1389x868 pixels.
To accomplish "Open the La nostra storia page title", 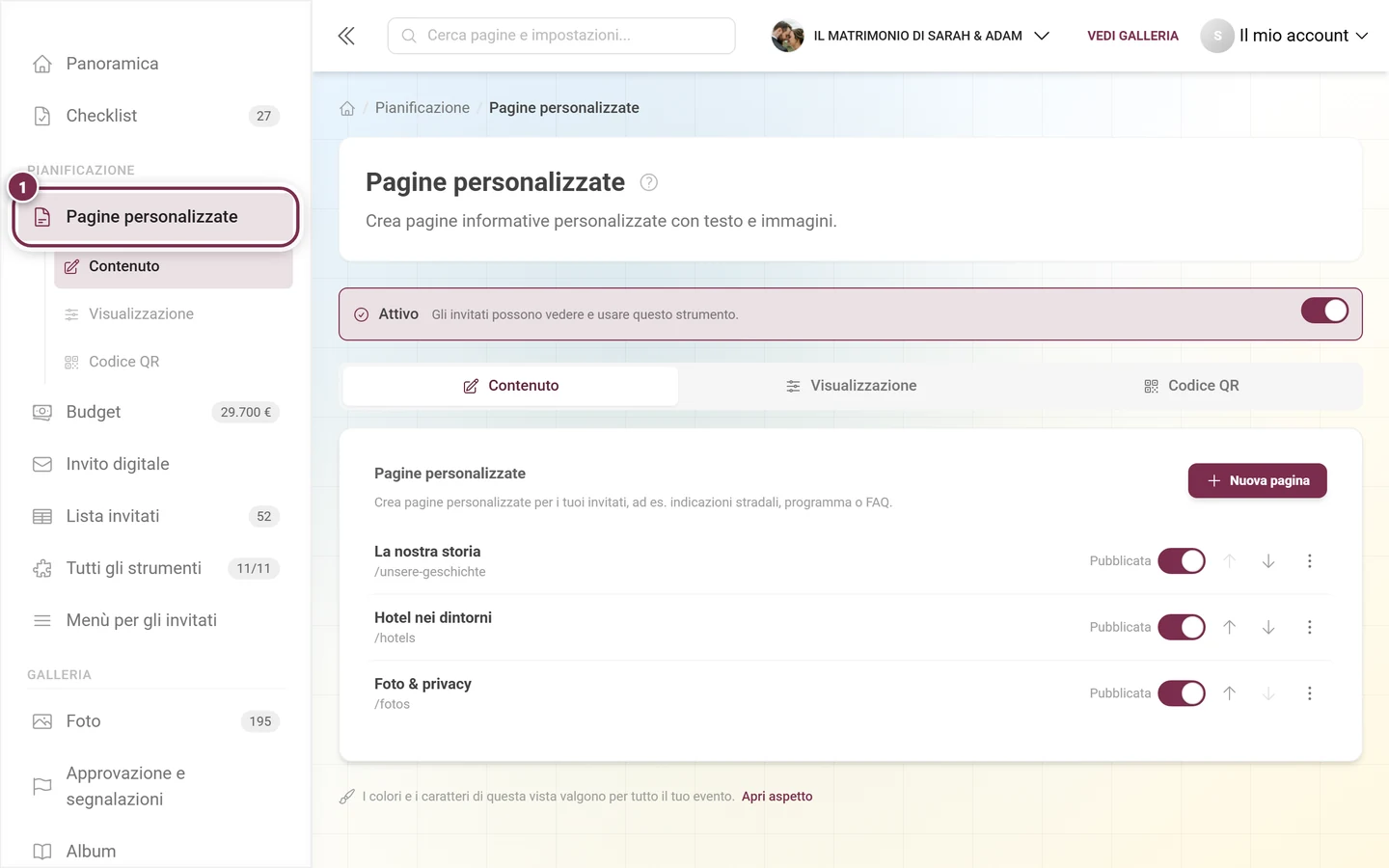I will pos(427,552).
